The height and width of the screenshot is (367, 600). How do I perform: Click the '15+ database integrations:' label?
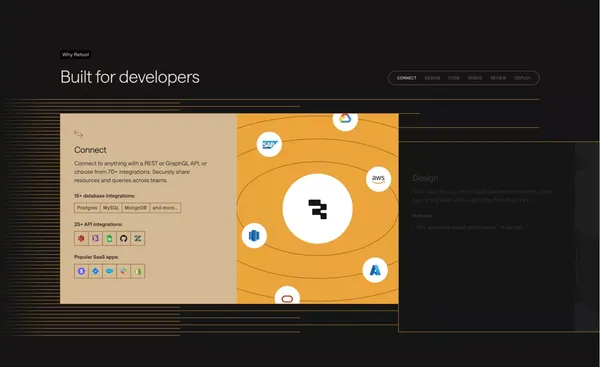[104, 196]
